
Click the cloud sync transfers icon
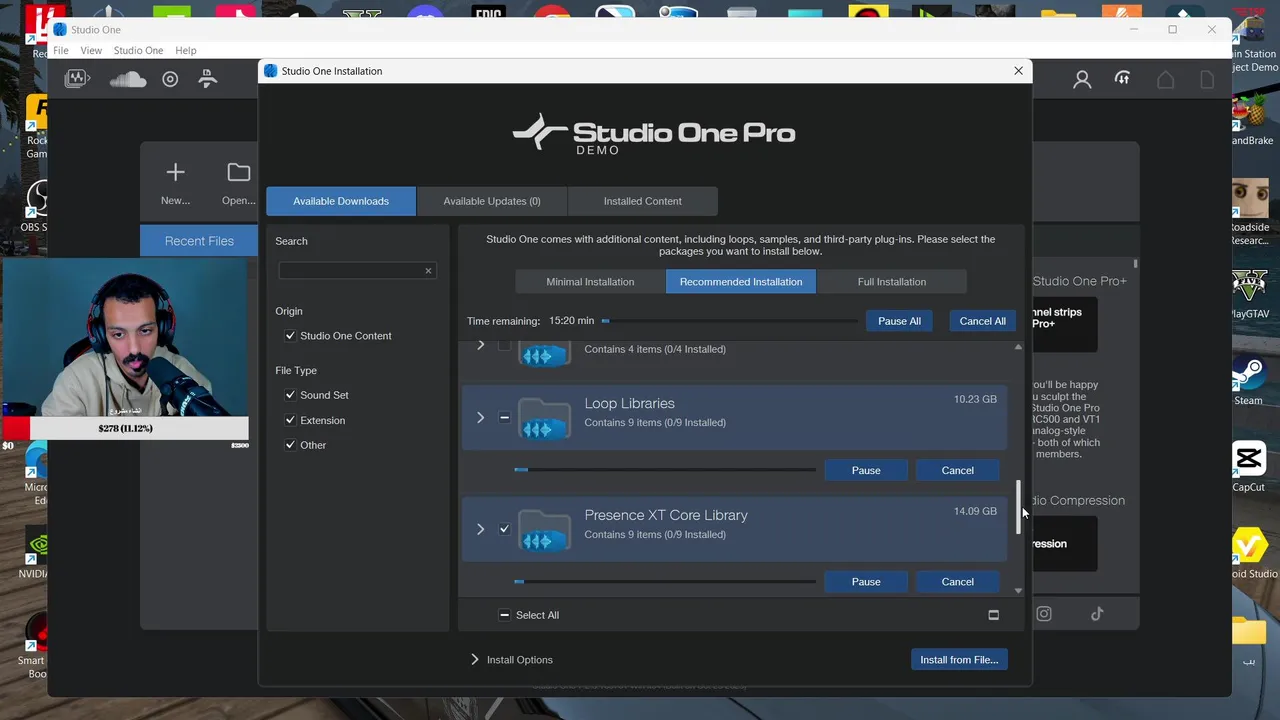pyautogui.click(x=1123, y=79)
